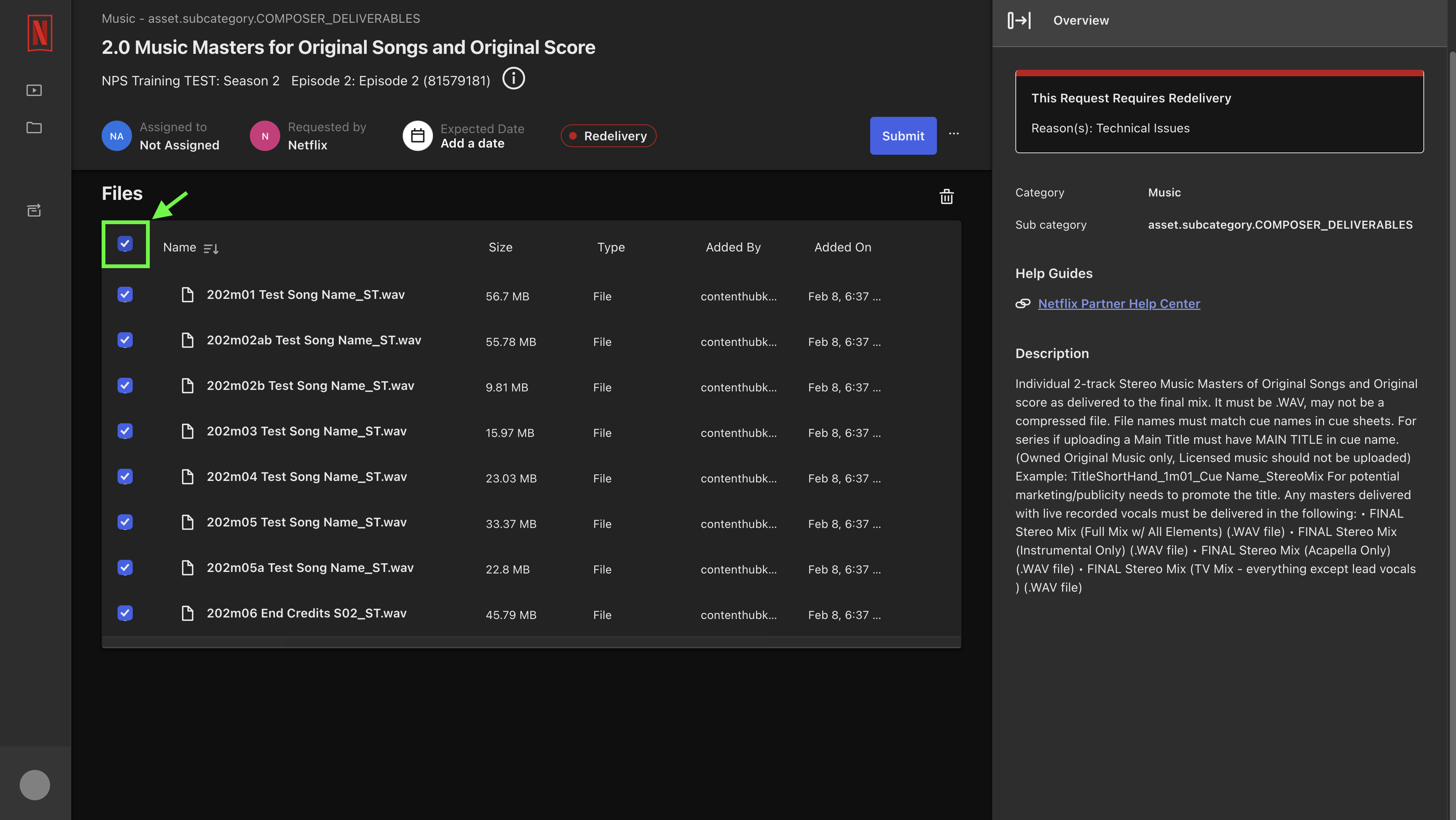Click the 9.81 MB size cell
The height and width of the screenshot is (820, 1456).
(x=507, y=387)
